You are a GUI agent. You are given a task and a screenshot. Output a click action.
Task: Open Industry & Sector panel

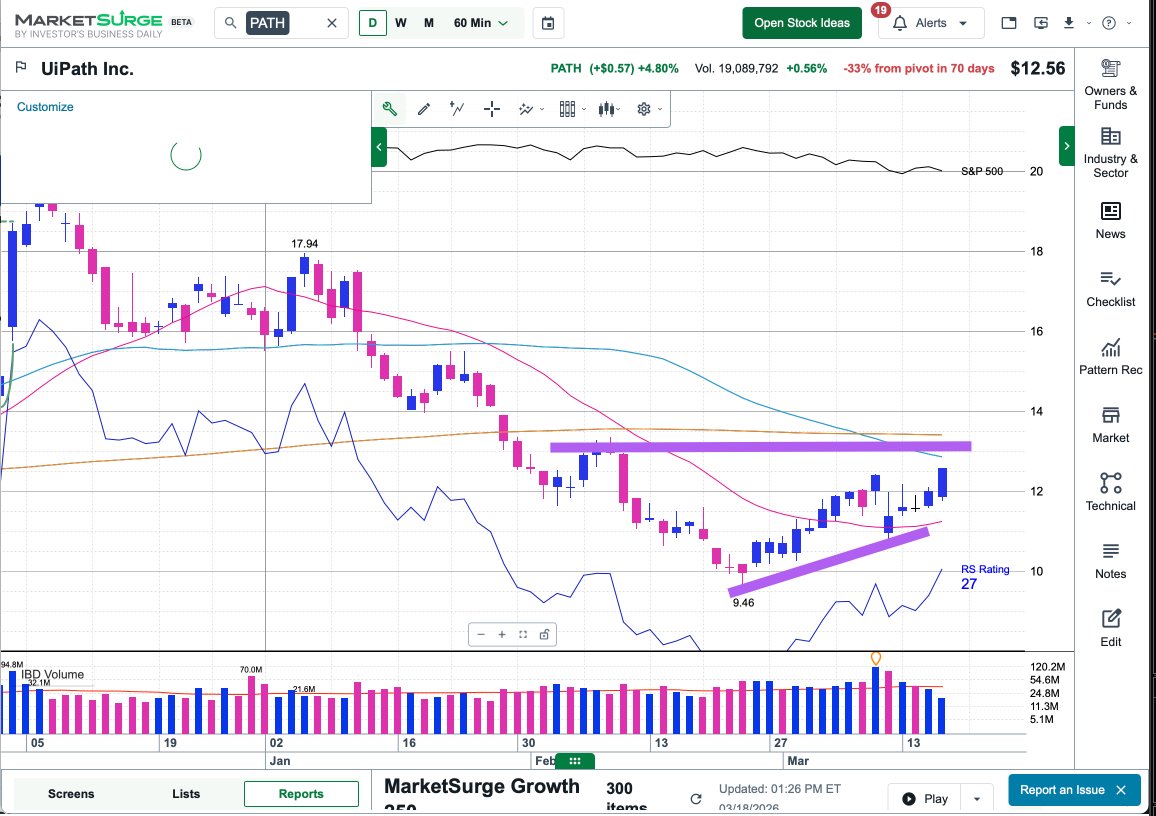(1110, 153)
